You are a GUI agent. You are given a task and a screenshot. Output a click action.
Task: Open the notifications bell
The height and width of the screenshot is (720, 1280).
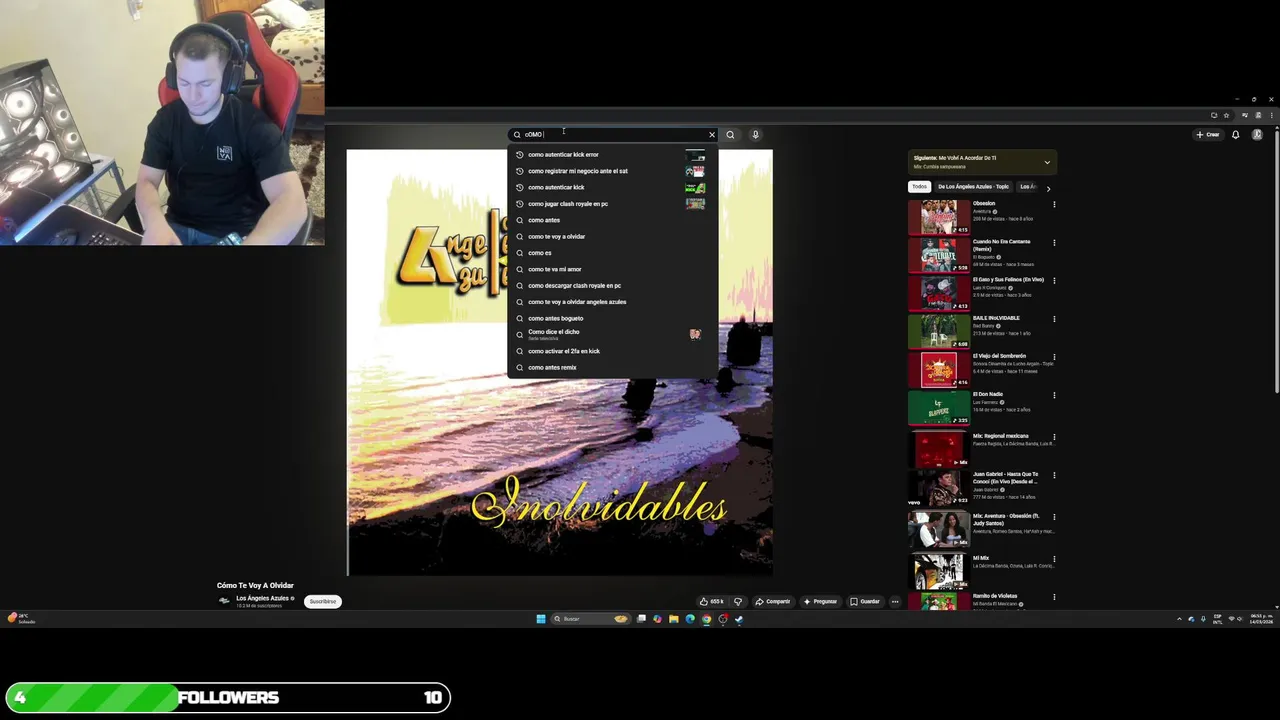[x=1236, y=135]
